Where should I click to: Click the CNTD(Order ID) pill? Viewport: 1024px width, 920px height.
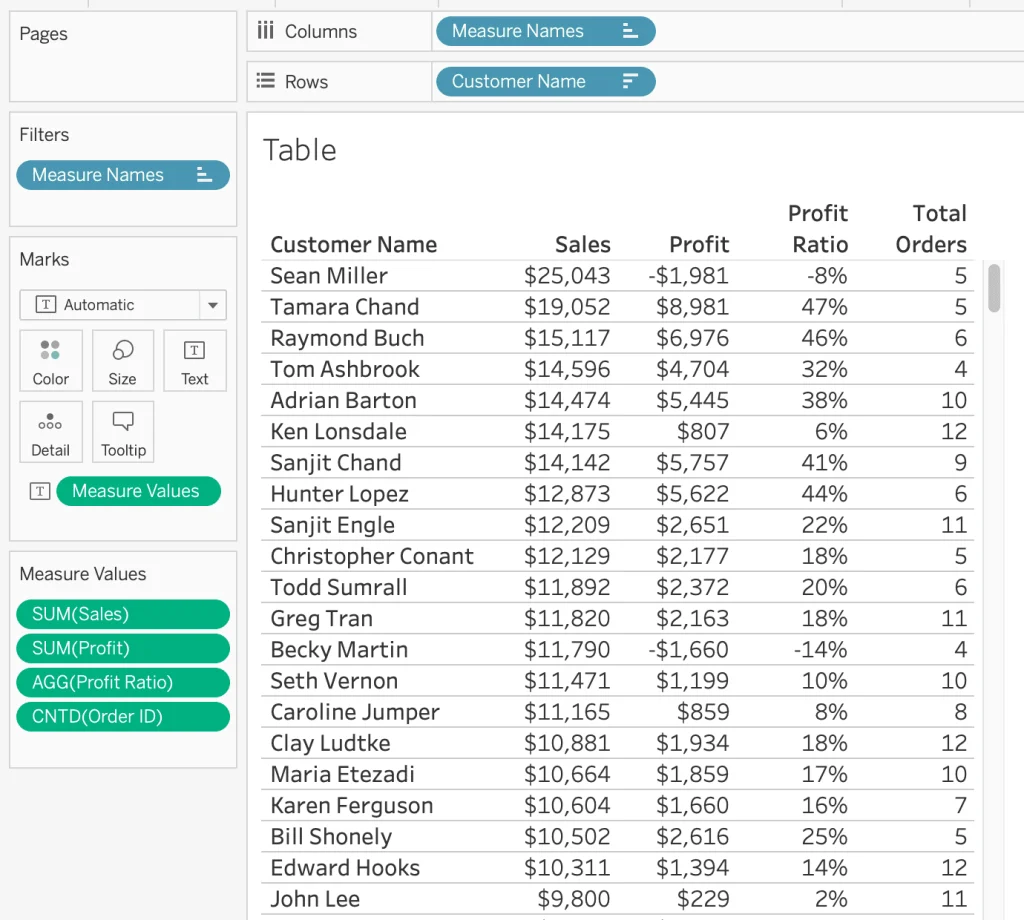tap(122, 717)
